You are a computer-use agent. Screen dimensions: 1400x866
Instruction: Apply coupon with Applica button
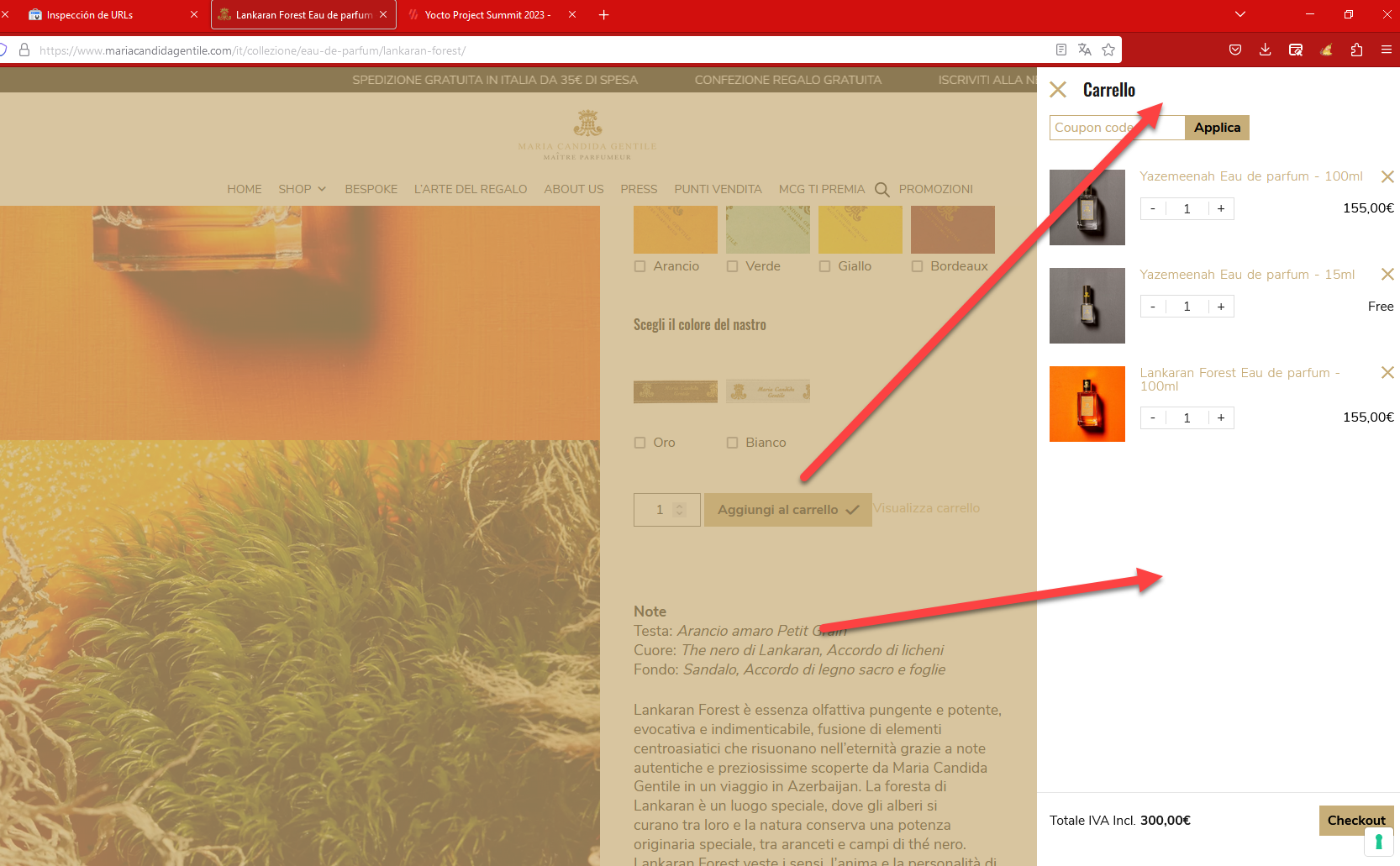click(x=1218, y=128)
